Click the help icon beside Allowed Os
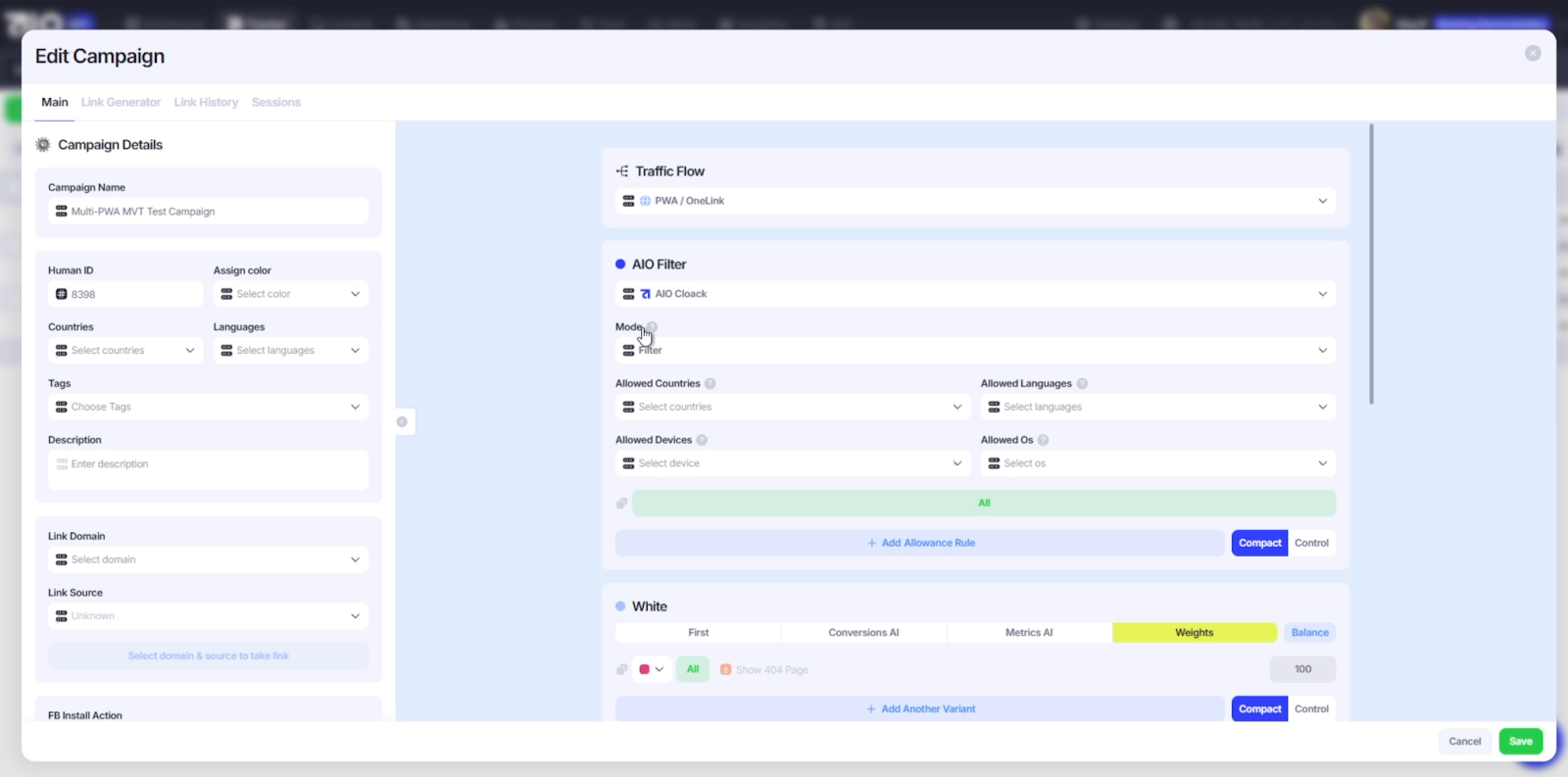The image size is (1568, 777). (x=1043, y=441)
